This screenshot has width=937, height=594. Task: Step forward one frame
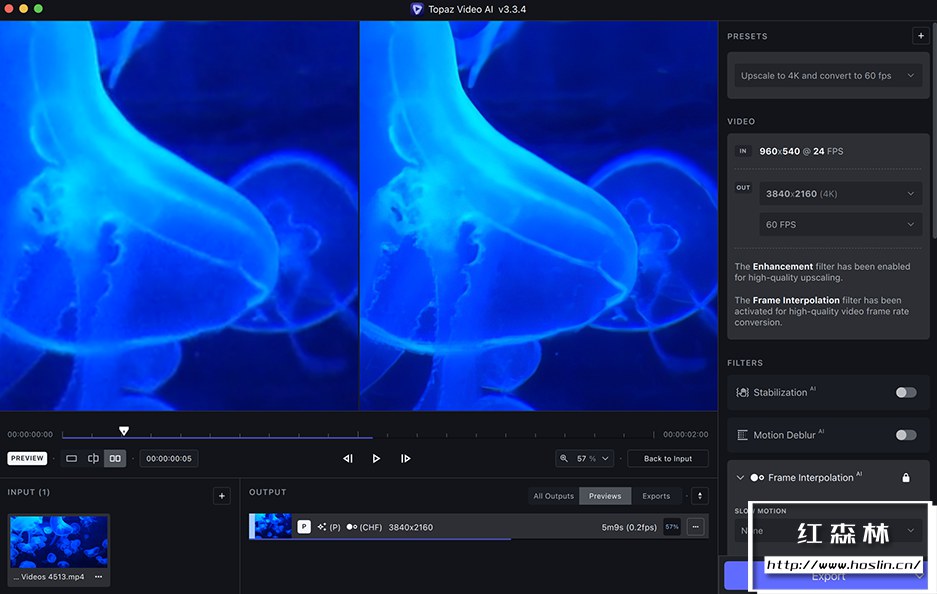click(x=405, y=458)
